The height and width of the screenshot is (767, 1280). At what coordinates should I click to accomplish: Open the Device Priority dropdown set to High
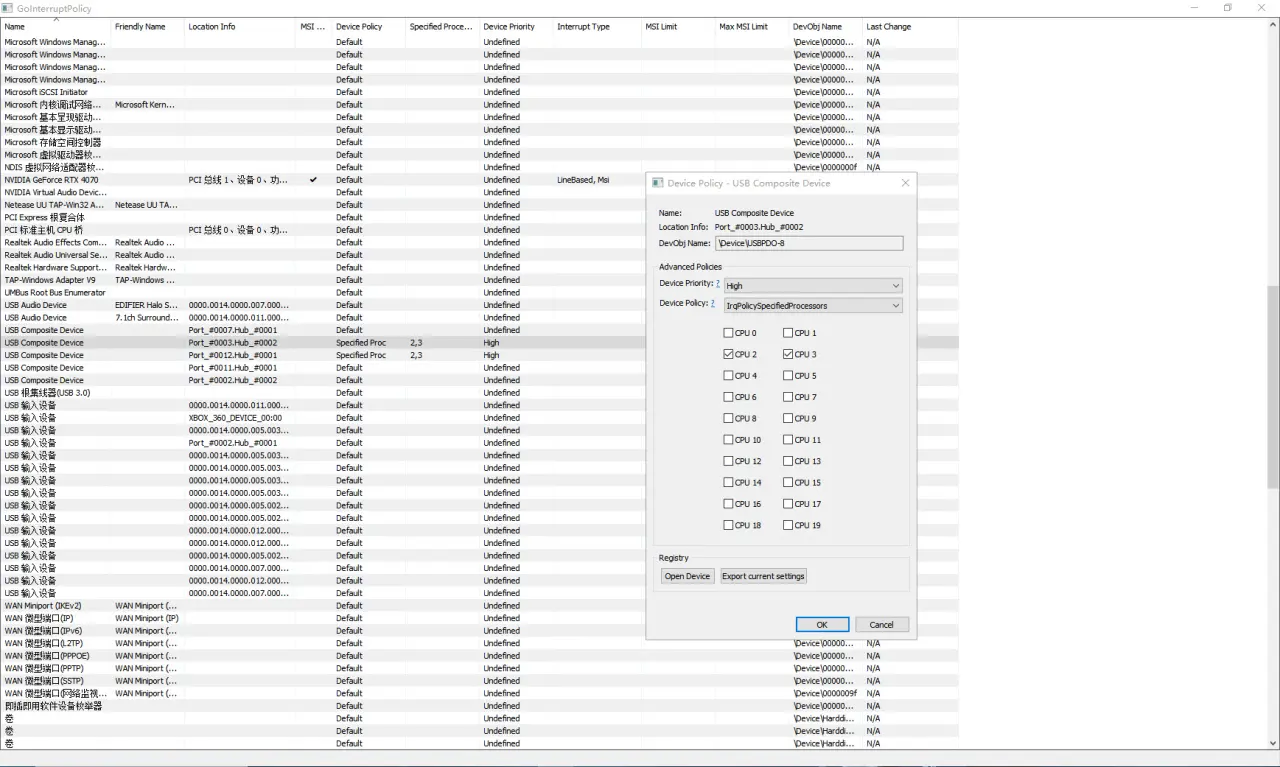tap(813, 286)
